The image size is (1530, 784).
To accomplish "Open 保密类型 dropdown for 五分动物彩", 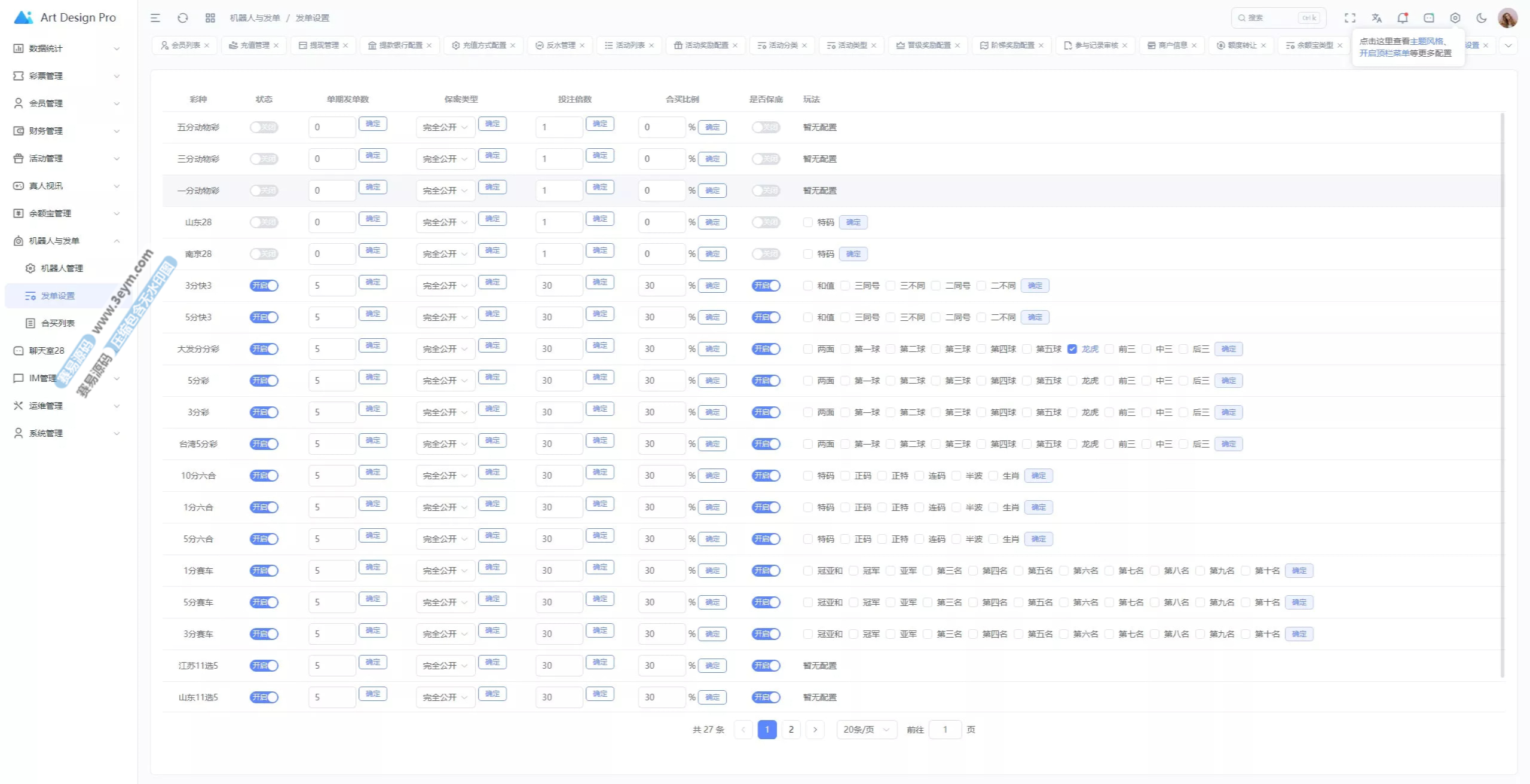I will (x=445, y=127).
